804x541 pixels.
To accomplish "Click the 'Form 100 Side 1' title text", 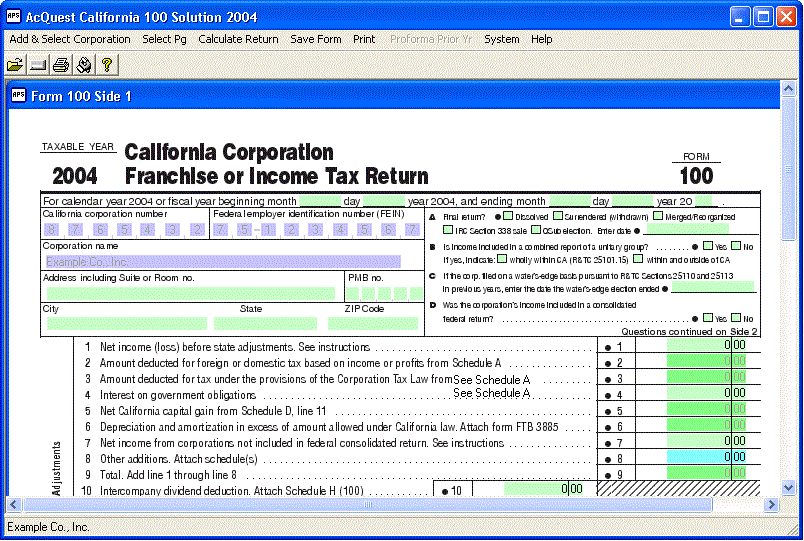I will click(x=82, y=96).
